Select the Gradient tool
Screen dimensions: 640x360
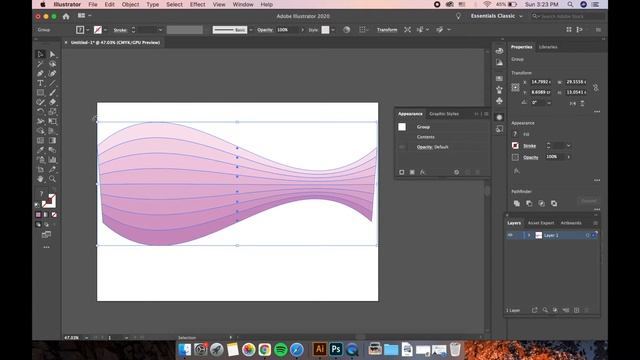coord(52,140)
